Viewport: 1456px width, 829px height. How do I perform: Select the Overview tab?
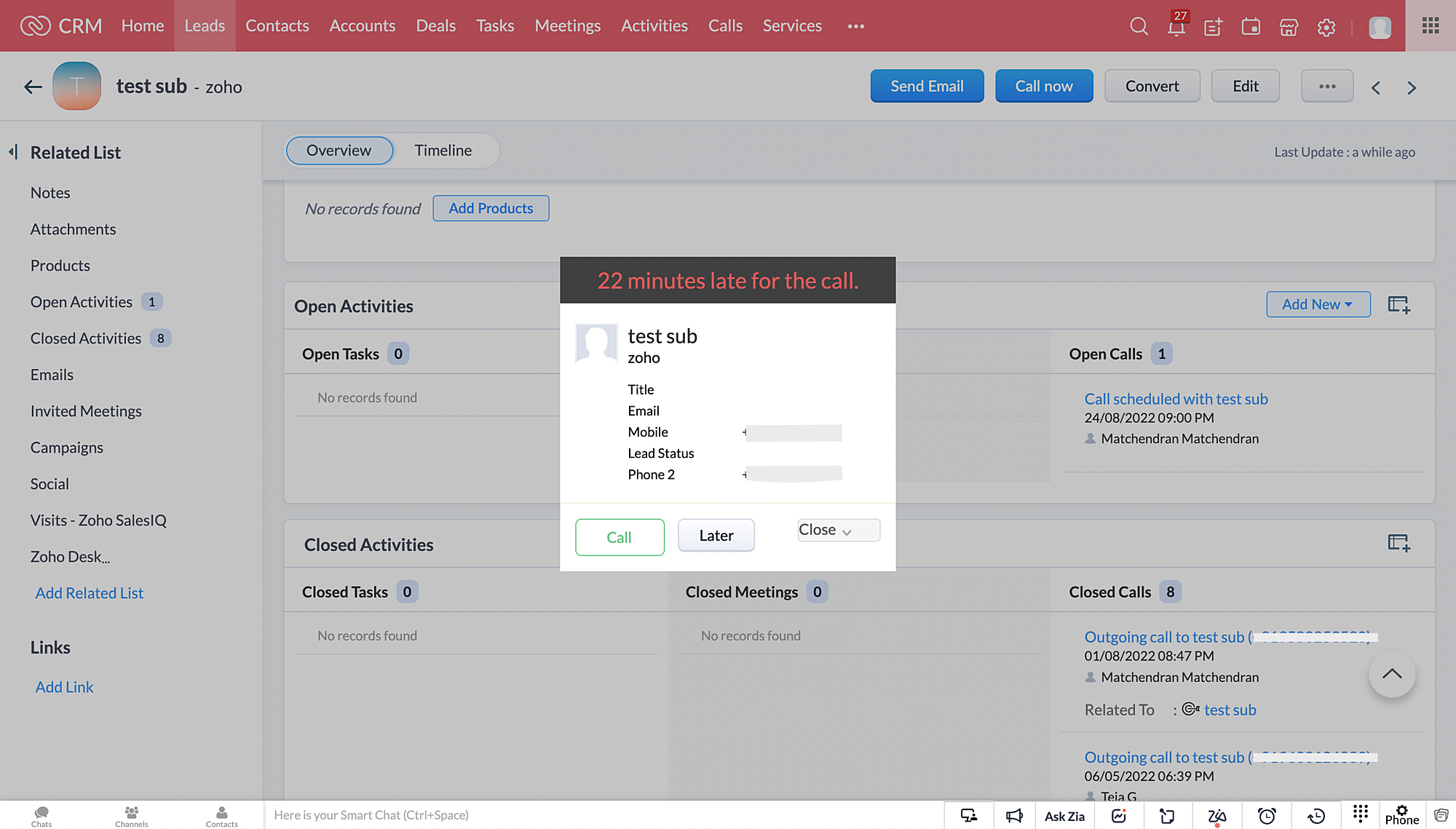(339, 151)
